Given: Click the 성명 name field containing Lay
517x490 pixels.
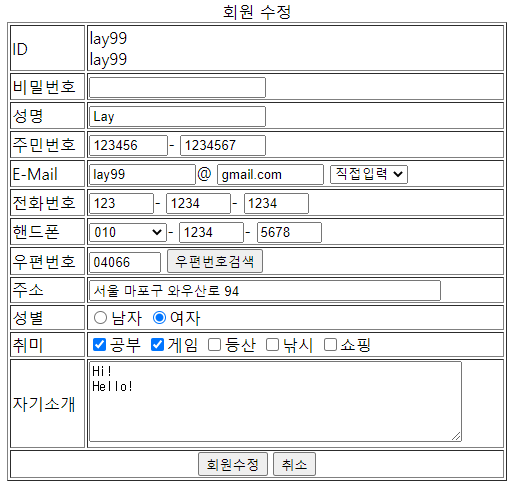Looking at the screenshot, I should pos(177,117).
